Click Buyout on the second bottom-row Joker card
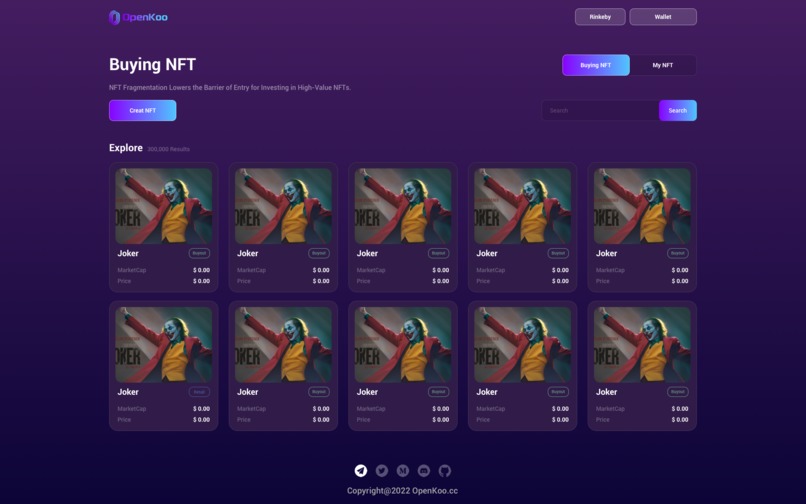The image size is (806, 504). point(319,392)
